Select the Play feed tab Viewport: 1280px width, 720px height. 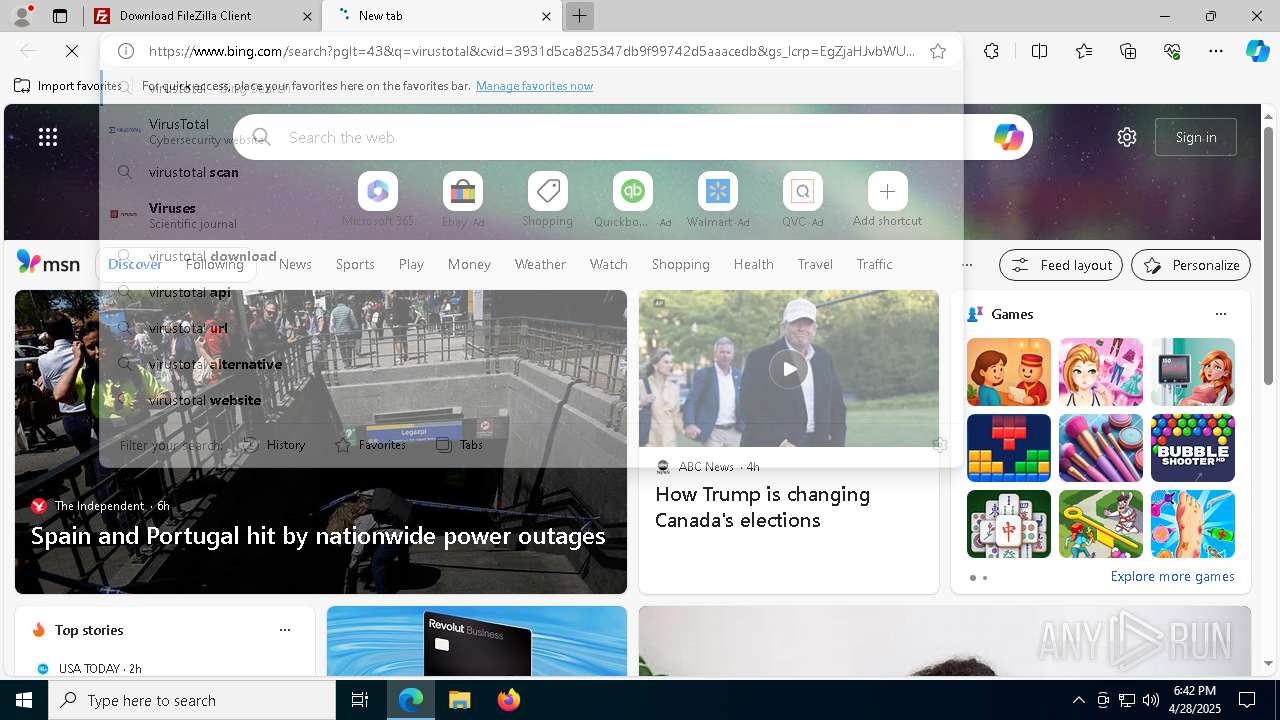click(x=411, y=264)
